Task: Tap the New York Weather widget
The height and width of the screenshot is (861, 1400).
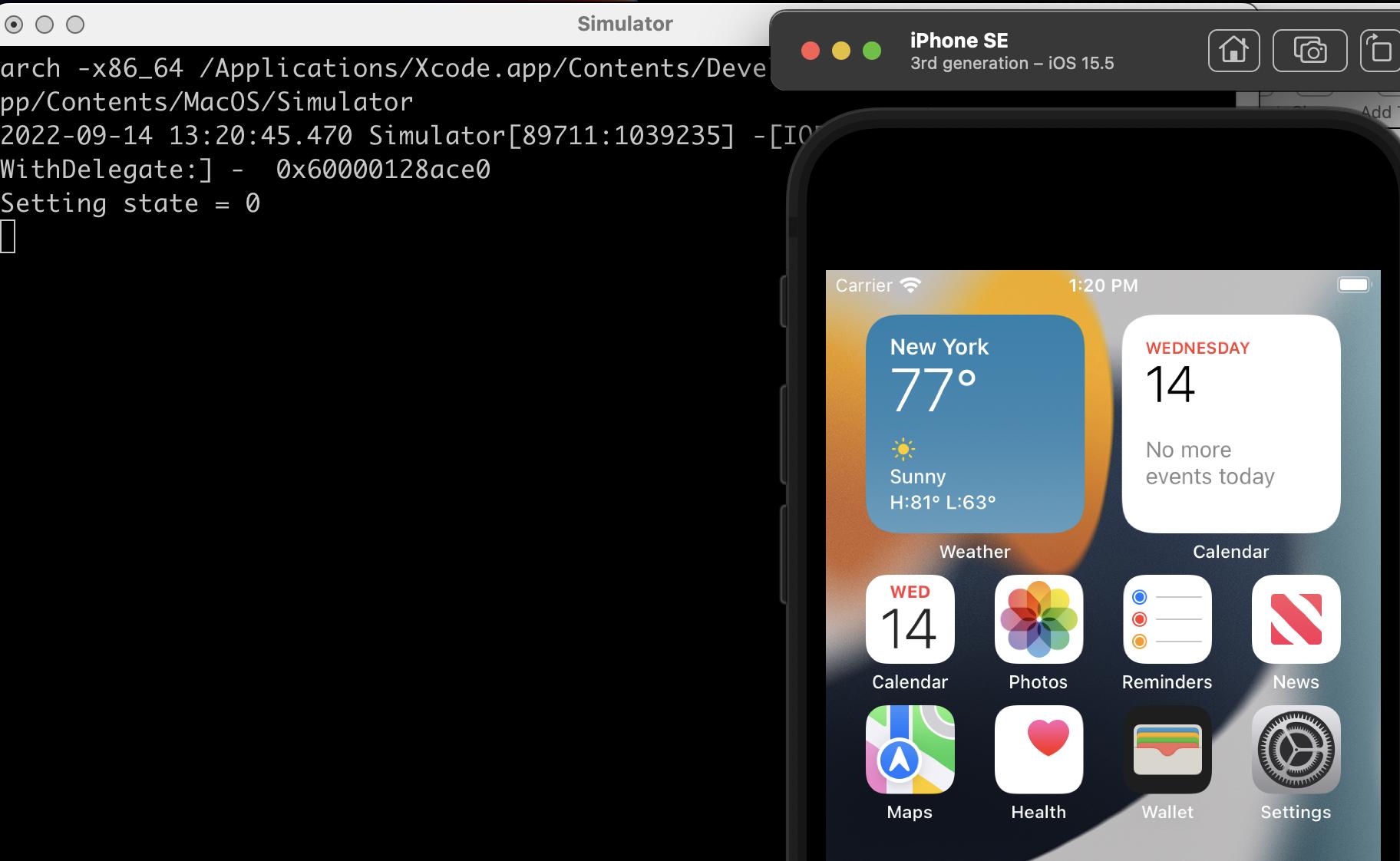Action: 975,424
